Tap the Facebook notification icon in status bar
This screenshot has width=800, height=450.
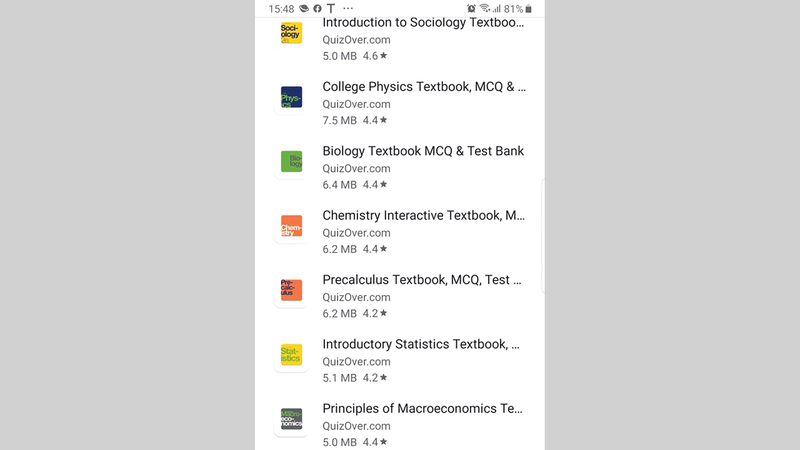point(317,9)
